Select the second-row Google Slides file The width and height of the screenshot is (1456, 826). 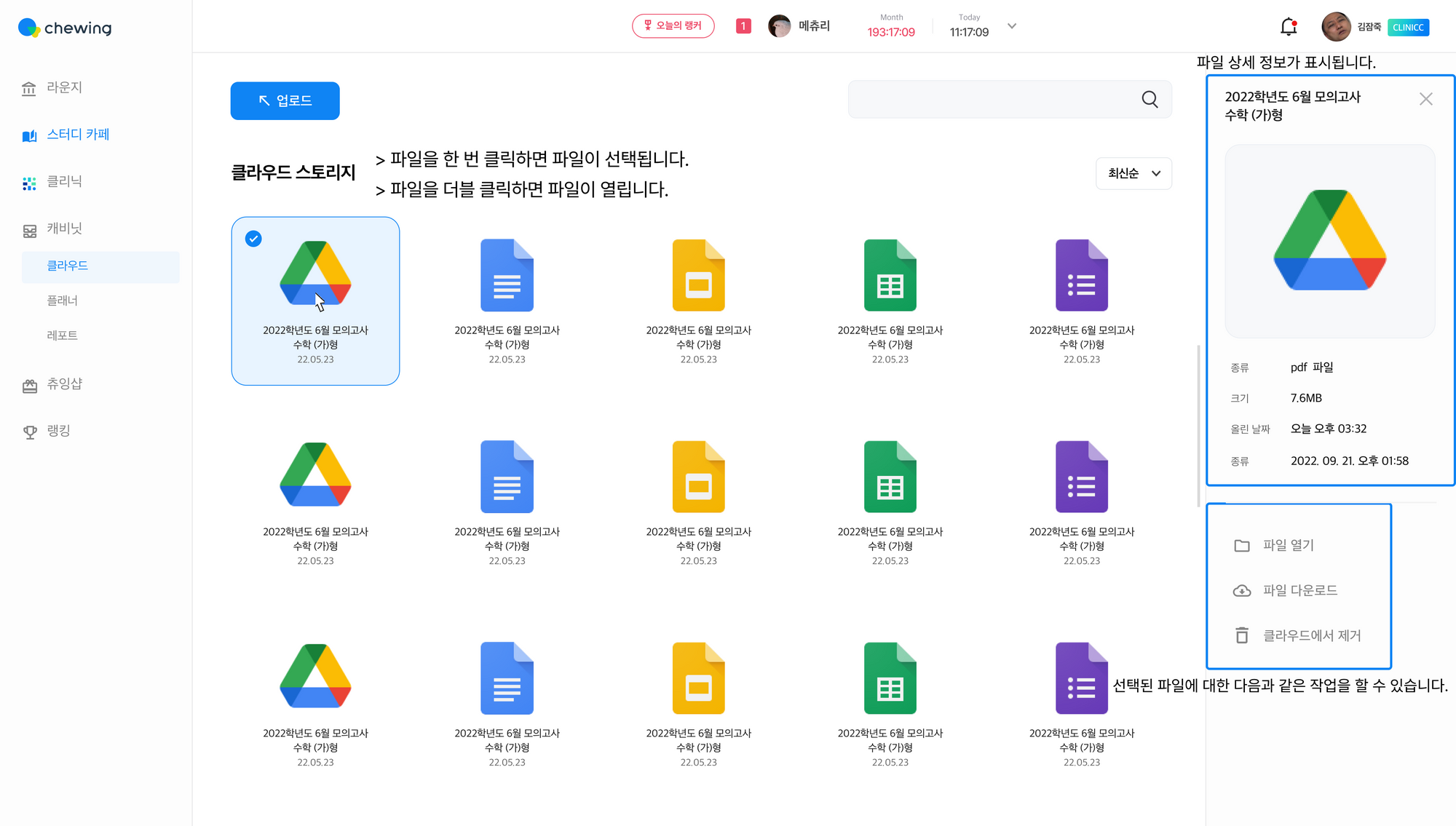click(698, 502)
